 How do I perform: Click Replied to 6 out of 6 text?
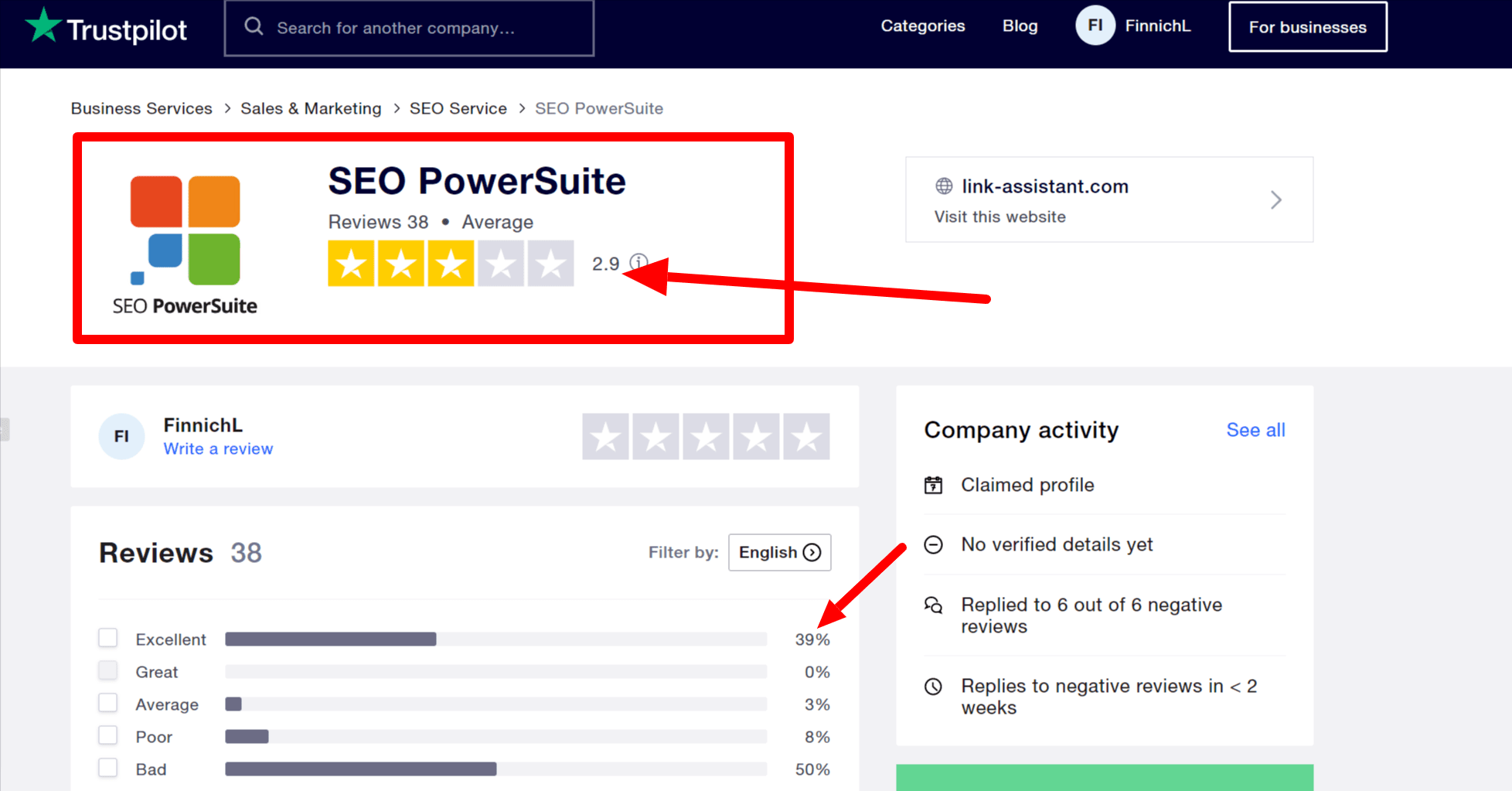pyautogui.click(x=1091, y=615)
